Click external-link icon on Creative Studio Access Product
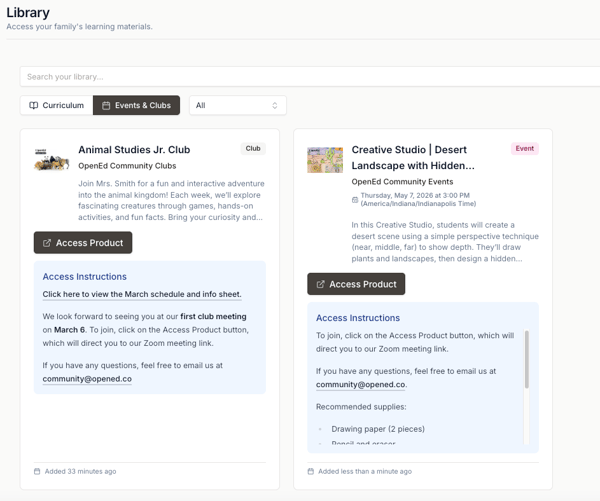This screenshot has height=501, width=600. coord(320,284)
